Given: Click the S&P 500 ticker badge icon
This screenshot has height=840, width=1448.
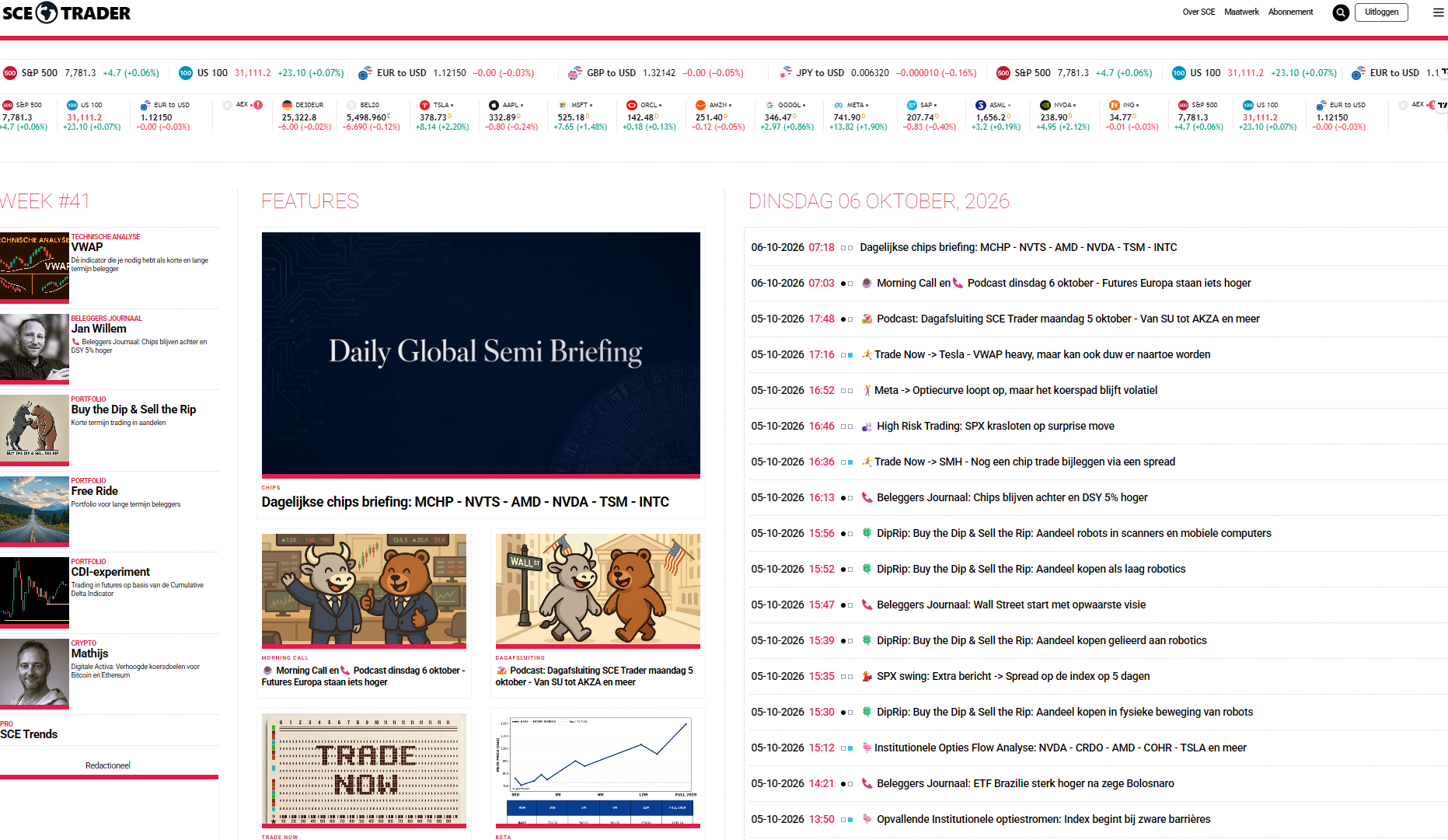Looking at the screenshot, I should click(x=10, y=73).
